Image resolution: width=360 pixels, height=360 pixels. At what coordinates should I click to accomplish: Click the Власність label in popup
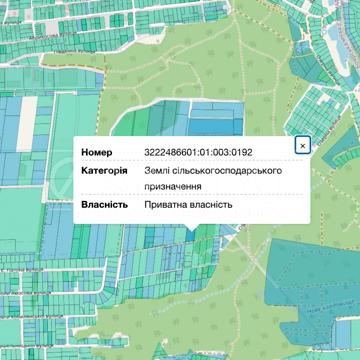tap(104, 205)
